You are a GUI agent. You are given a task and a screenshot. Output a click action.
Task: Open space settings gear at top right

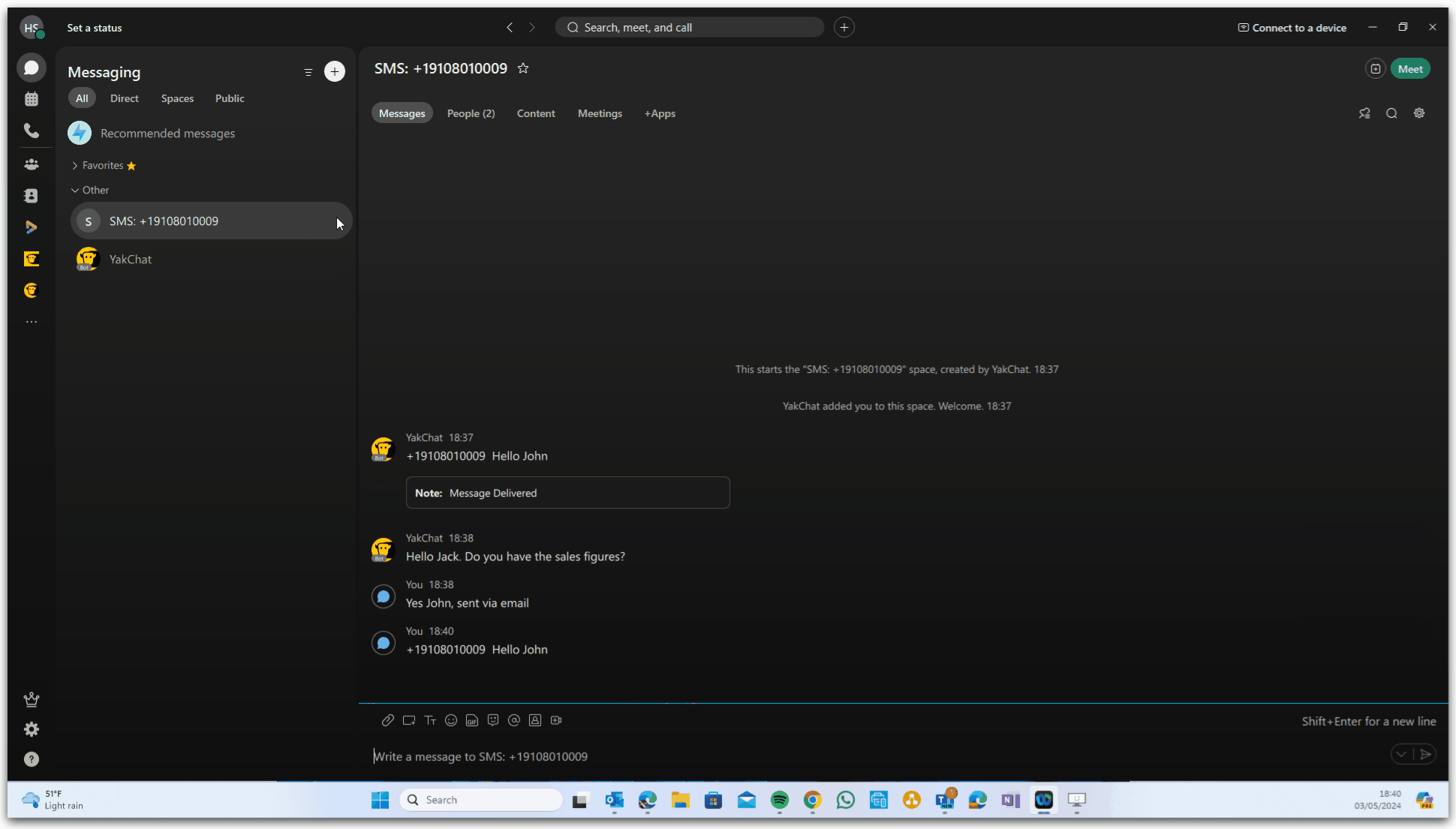[x=1419, y=113]
